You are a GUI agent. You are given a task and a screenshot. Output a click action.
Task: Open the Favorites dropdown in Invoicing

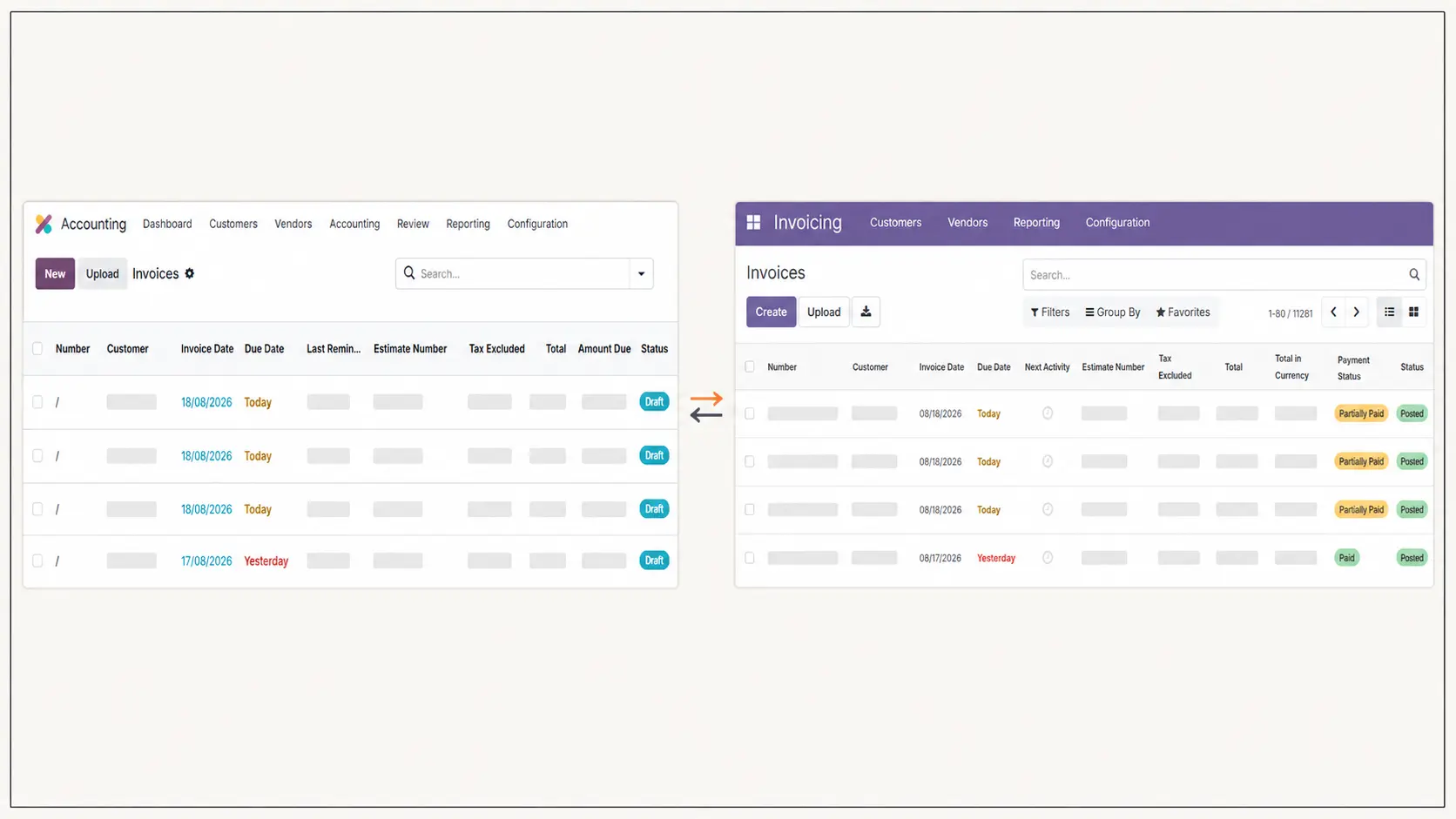point(1183,312)
